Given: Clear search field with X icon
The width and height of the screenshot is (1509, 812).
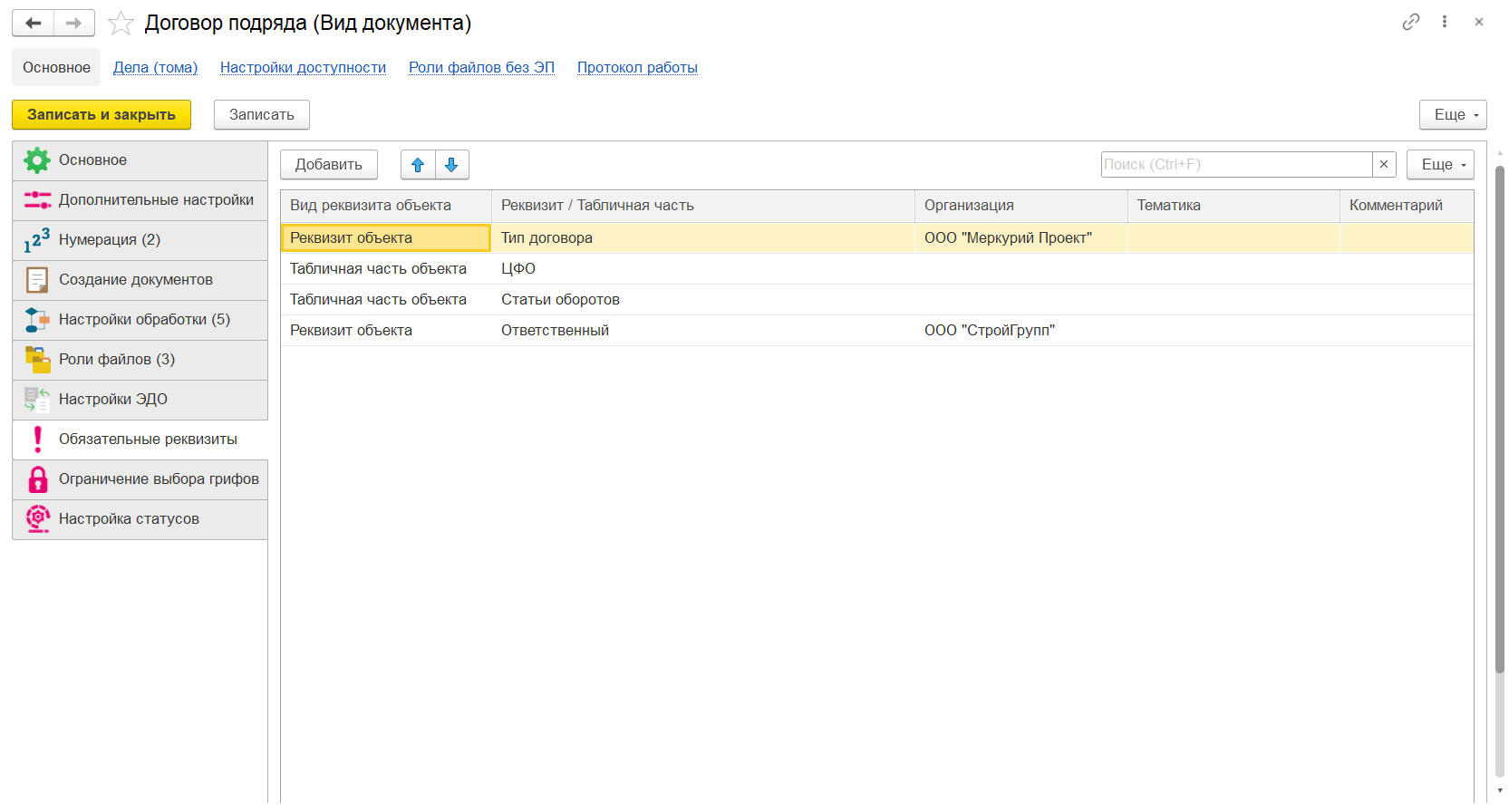Looking at the screenshot, I should point(1384,164).
